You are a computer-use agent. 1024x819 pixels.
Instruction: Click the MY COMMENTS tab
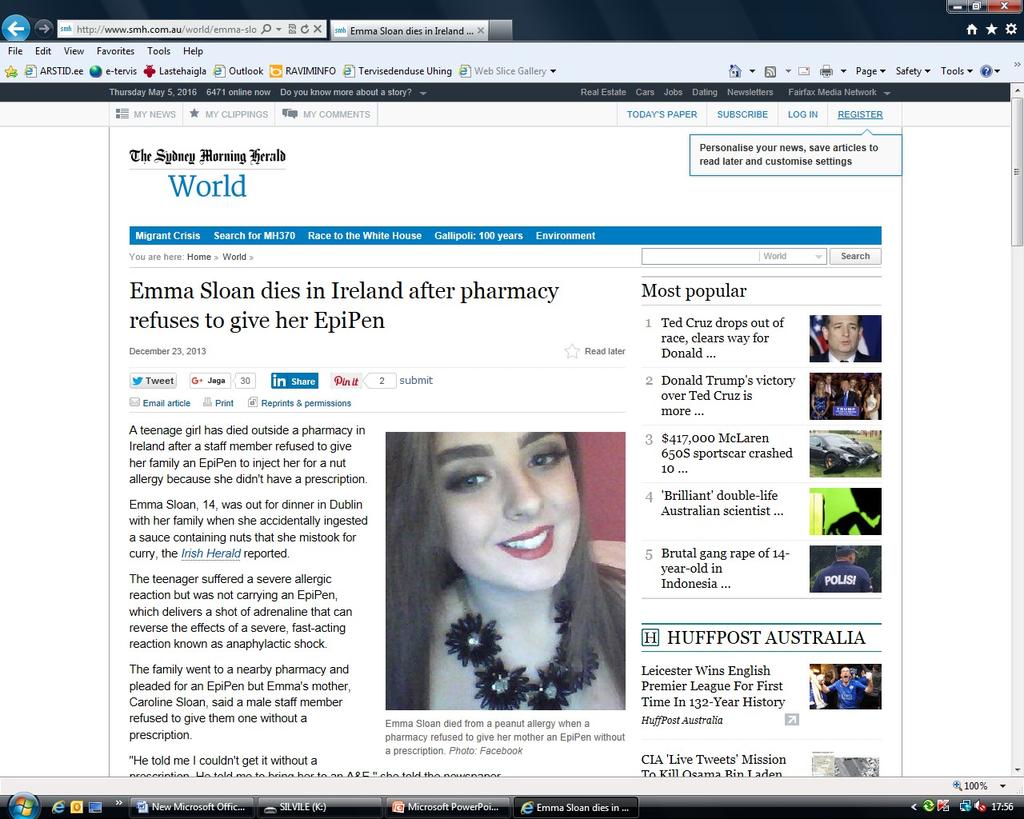click(x=326, y=114)
